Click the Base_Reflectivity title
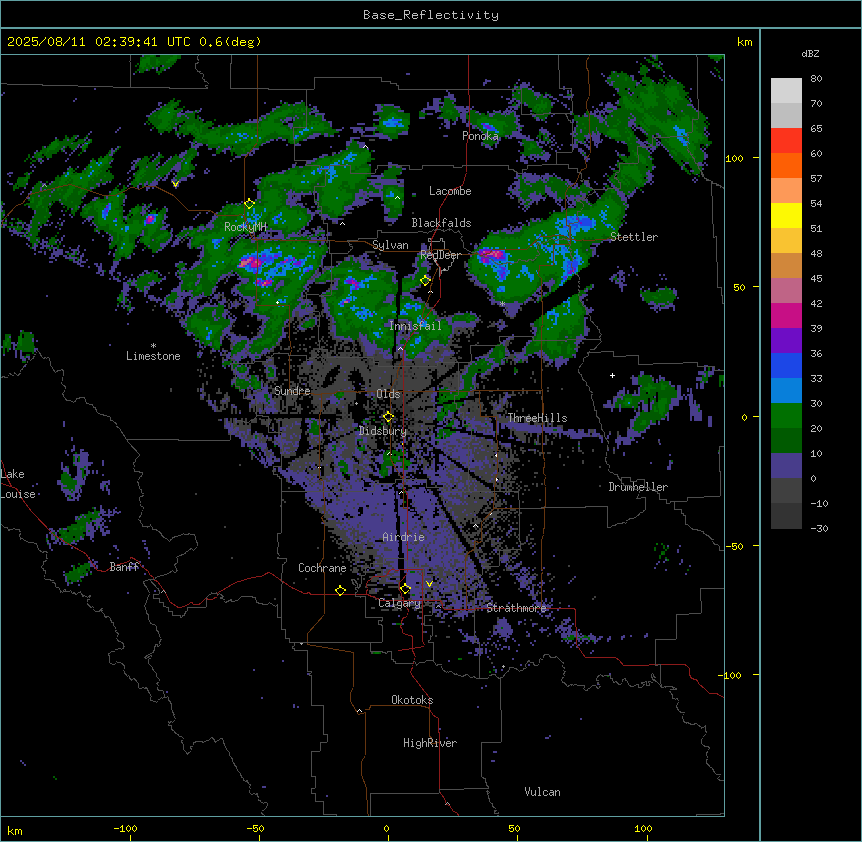This screenshot has width=862, height=842. (x=431, y=15)
